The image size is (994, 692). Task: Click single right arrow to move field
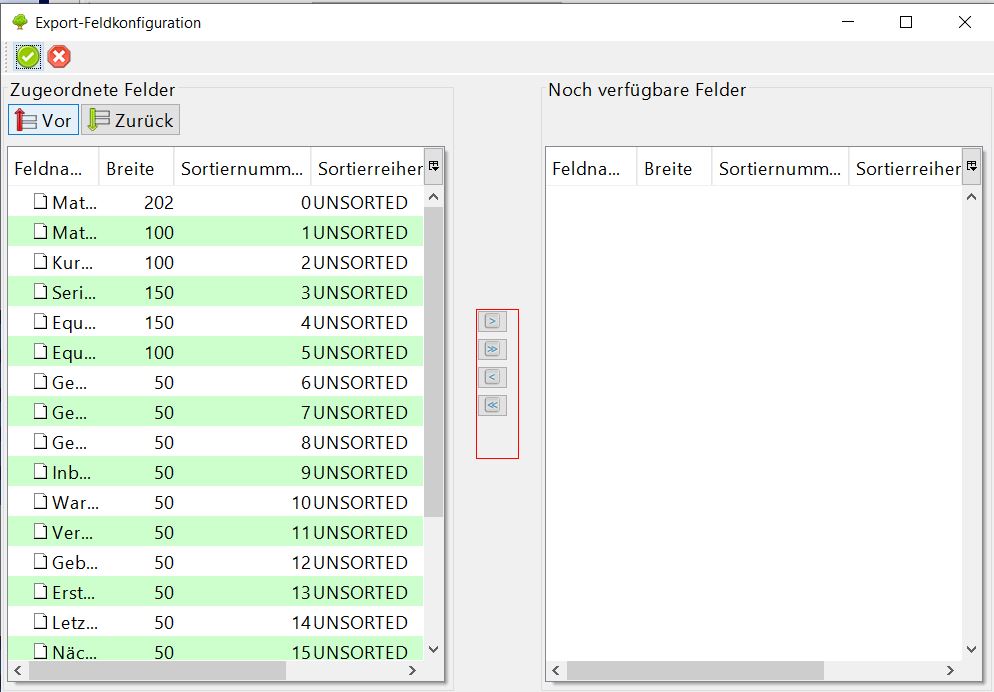pos(494,321)
